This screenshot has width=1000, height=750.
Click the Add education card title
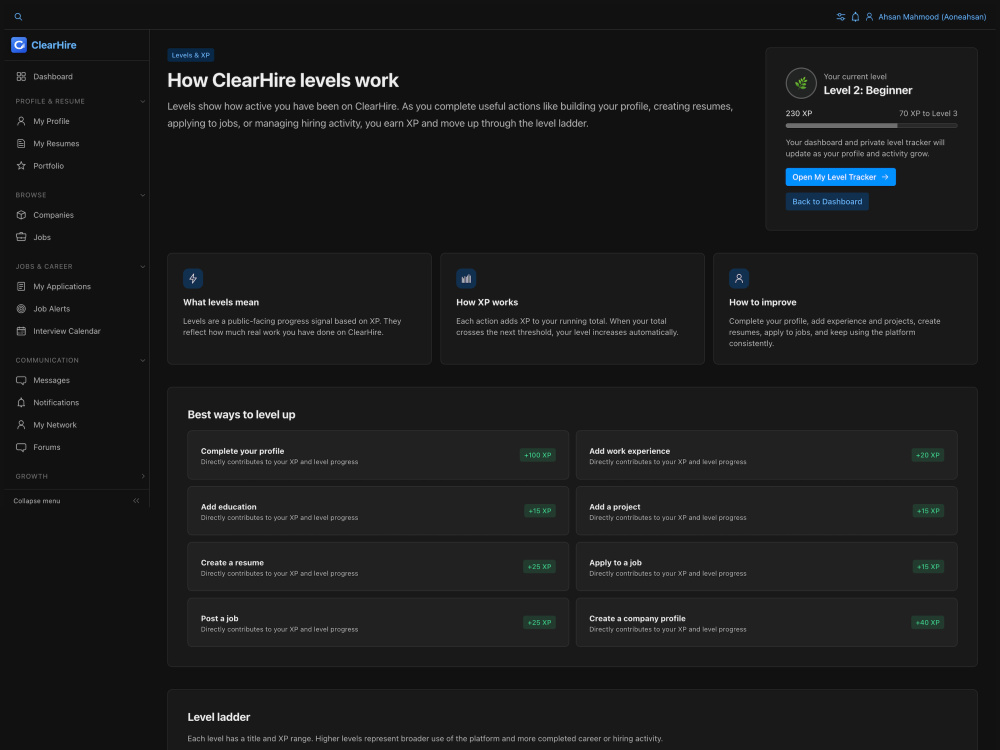coord(228,507)
